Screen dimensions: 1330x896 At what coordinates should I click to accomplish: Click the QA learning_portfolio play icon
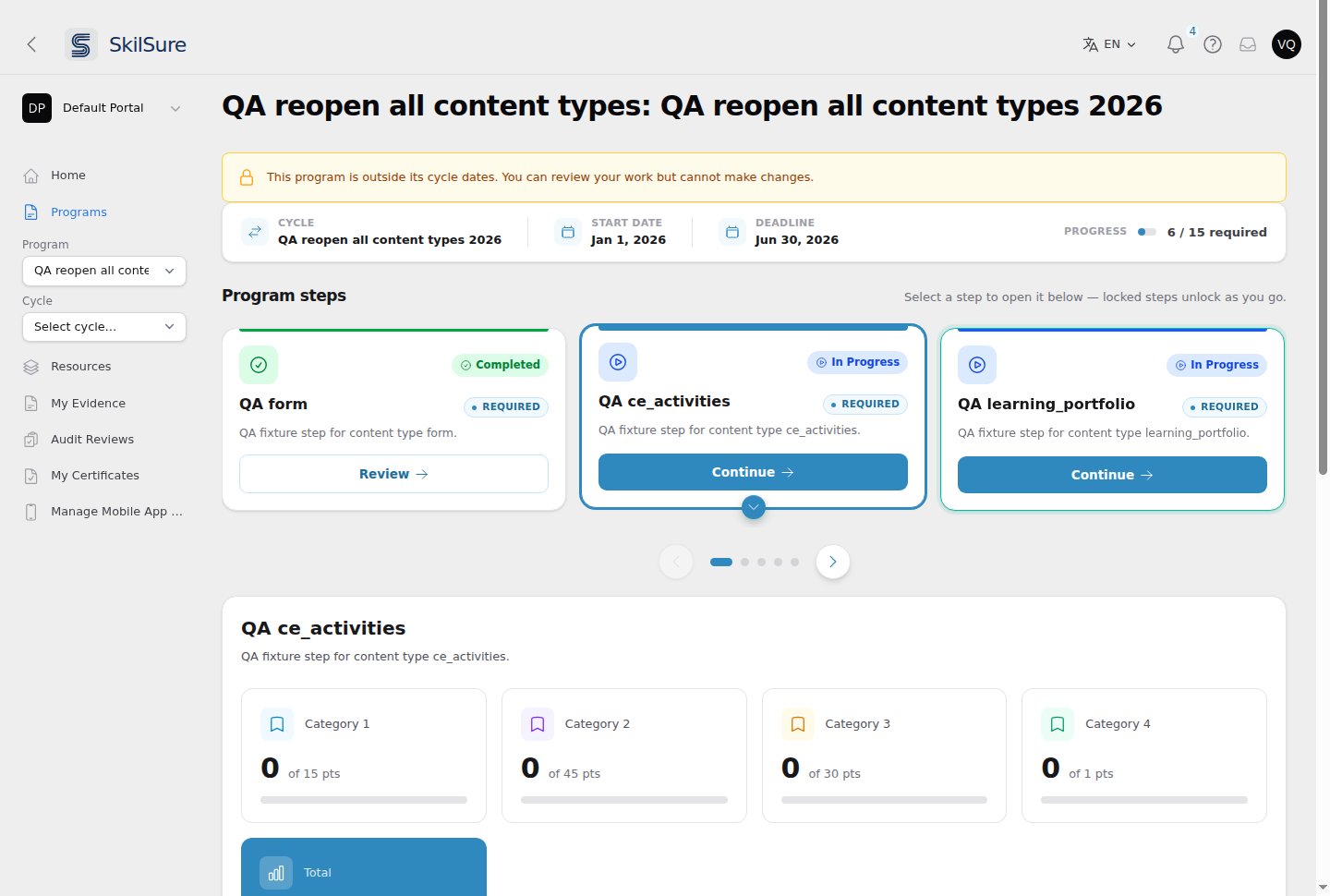(977, 365)
